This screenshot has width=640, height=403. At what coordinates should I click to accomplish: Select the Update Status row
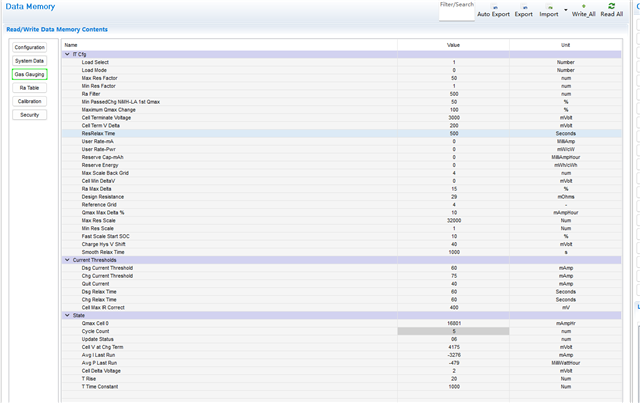(x=342, y=339)
